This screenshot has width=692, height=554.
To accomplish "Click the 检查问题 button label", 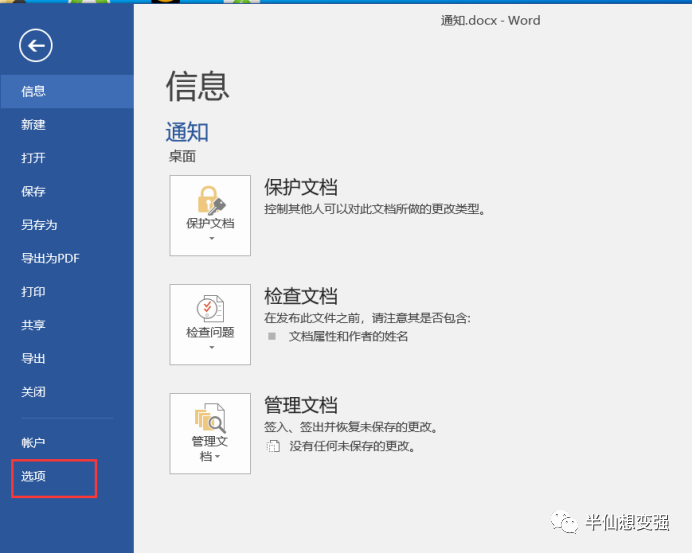I will click(x=210, y=332).
